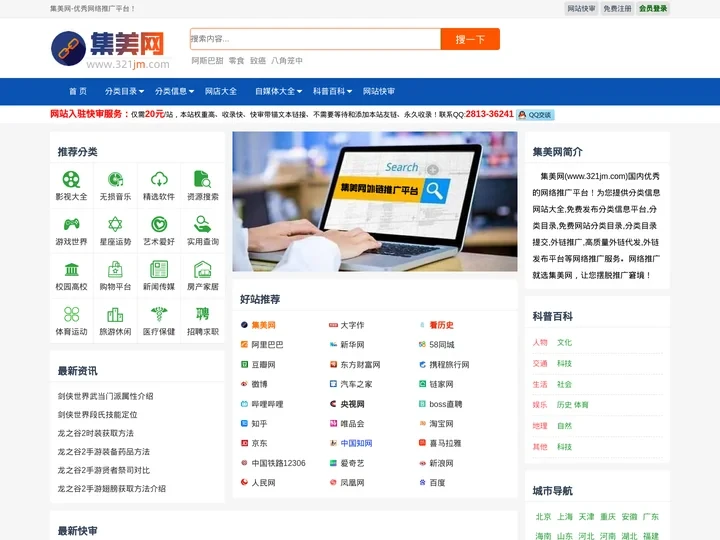The image size is (720, 540).
Task: Click the 集美网 site logo
Action: tap(110, 49)
